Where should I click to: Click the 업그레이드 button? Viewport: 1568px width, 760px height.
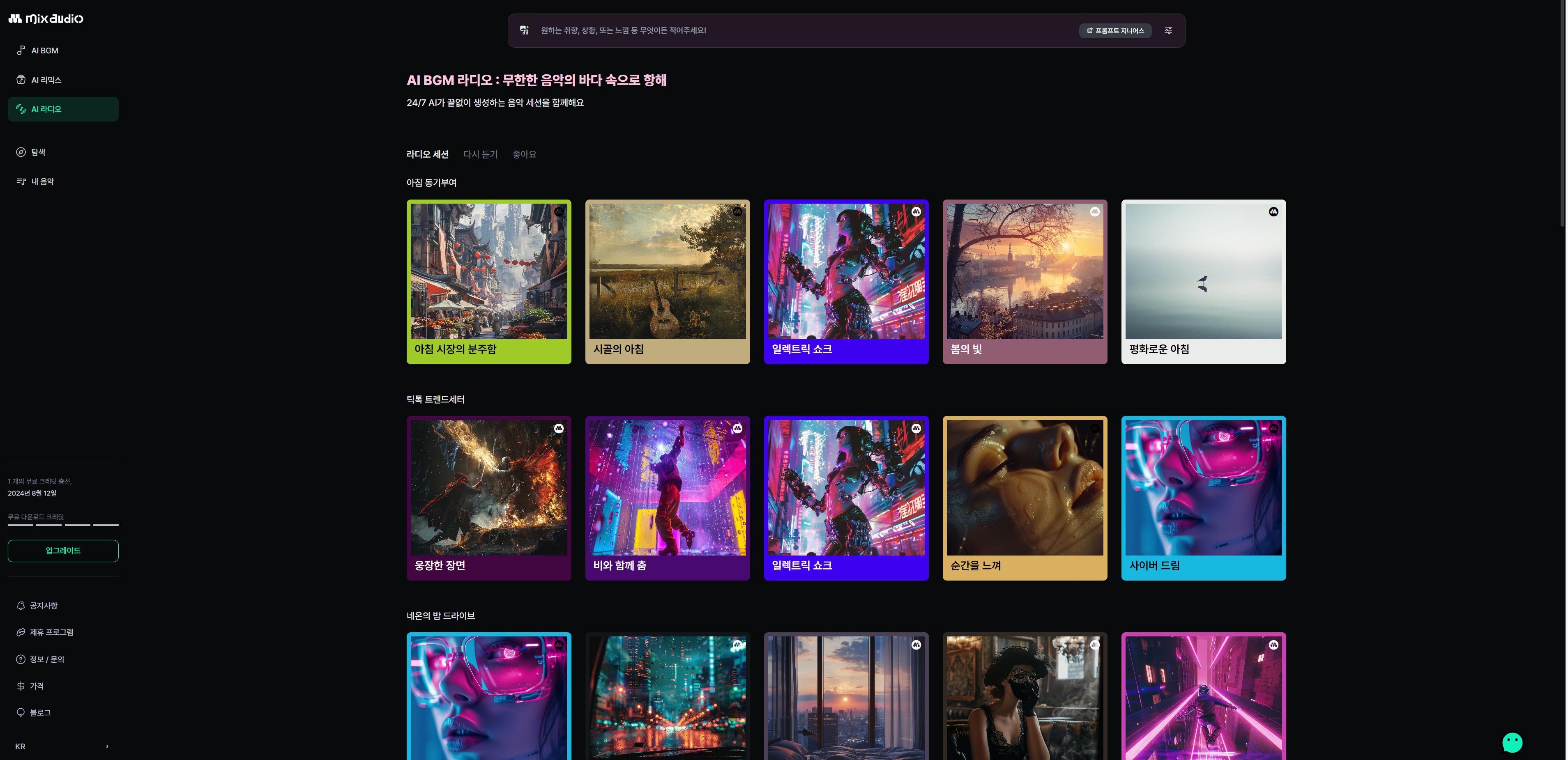[x=63, y=551]
